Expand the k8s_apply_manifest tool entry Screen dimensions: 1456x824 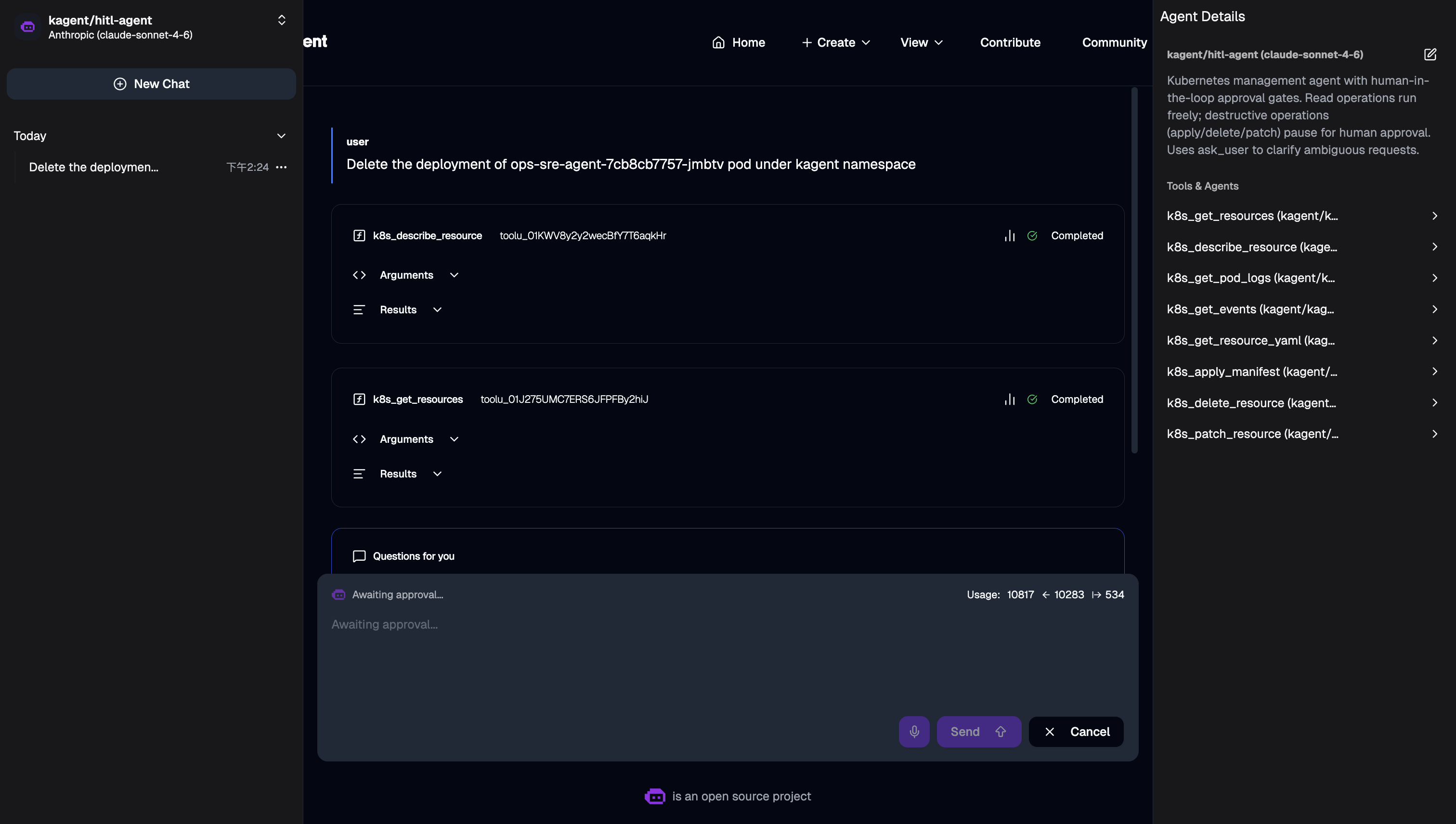(x=1302, y=371)
